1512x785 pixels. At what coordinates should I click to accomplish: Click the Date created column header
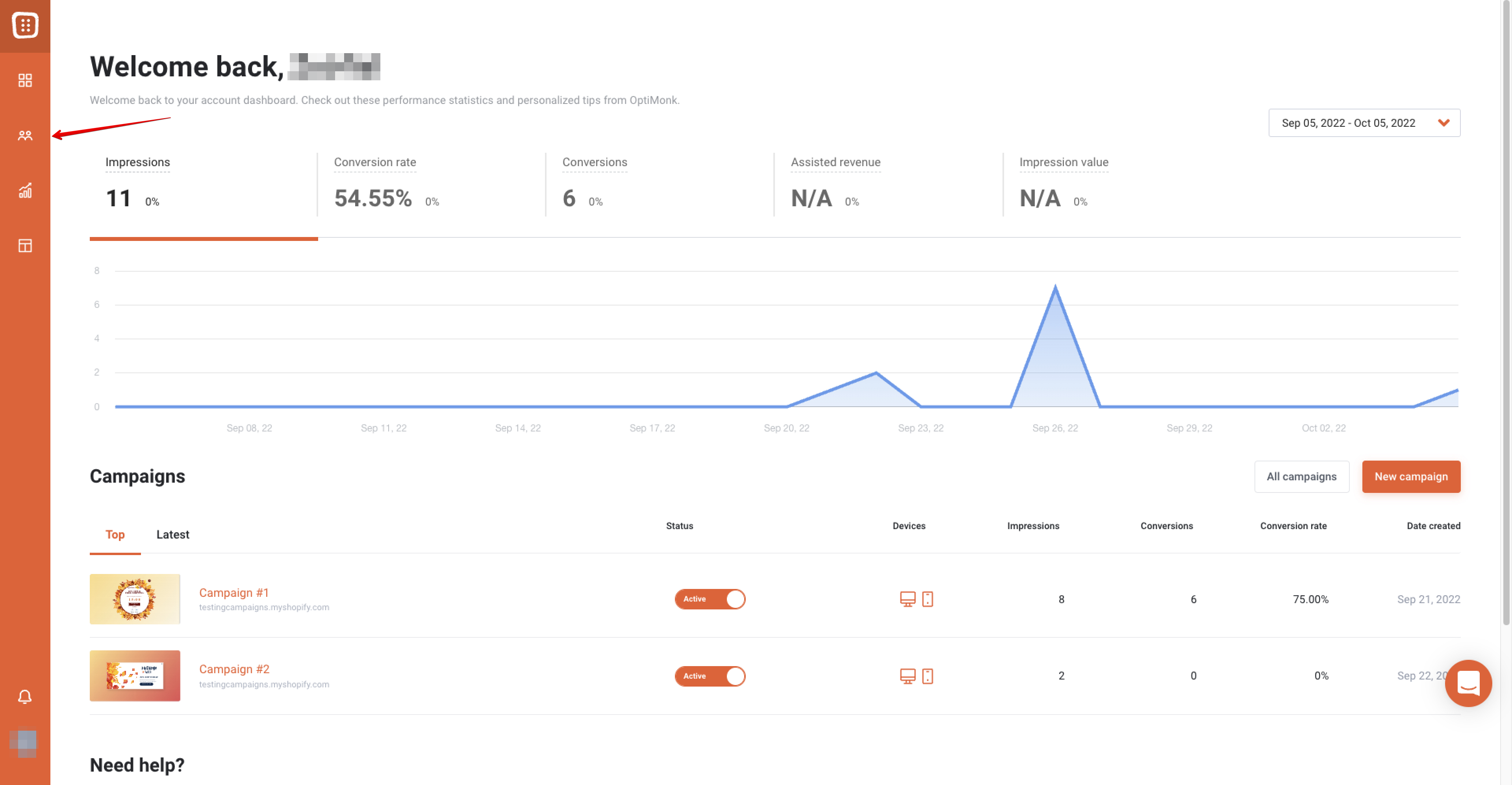[1433, 526]
